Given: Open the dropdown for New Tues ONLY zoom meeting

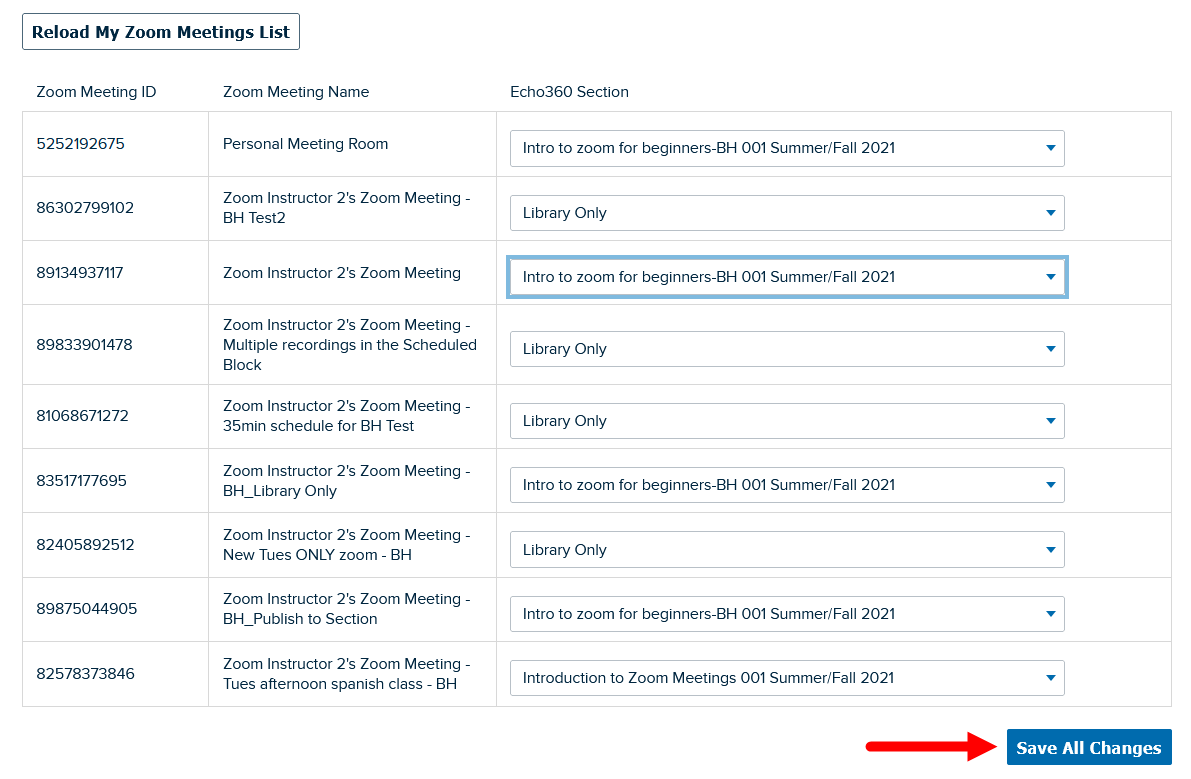Looking at the screenshot, I should tap(787, 548).
